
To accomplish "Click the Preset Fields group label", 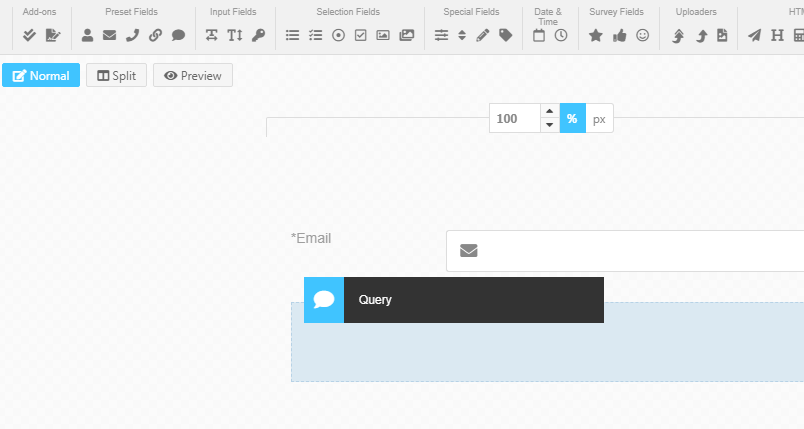I will coord(131,12).
